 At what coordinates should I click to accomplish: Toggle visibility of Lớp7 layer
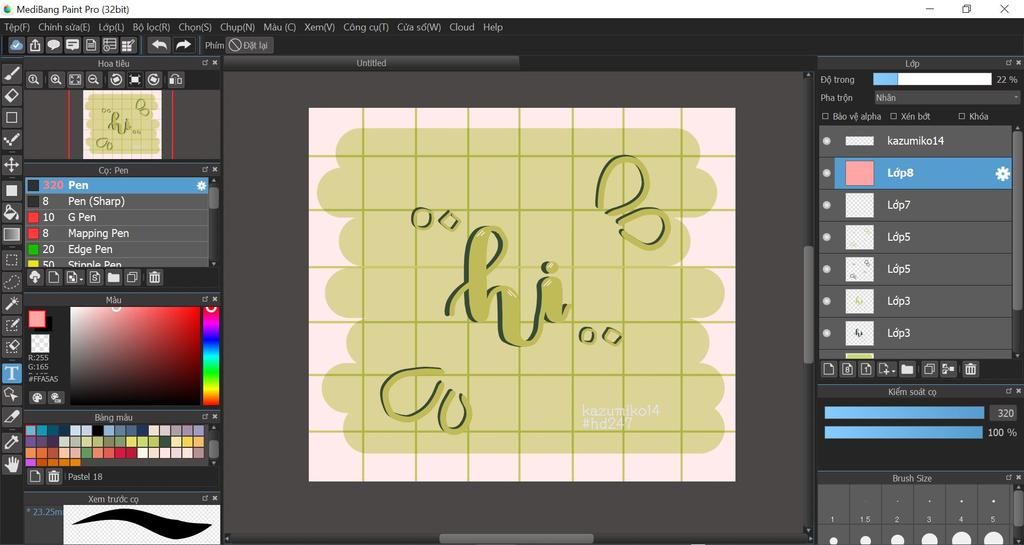pos(827,205)
